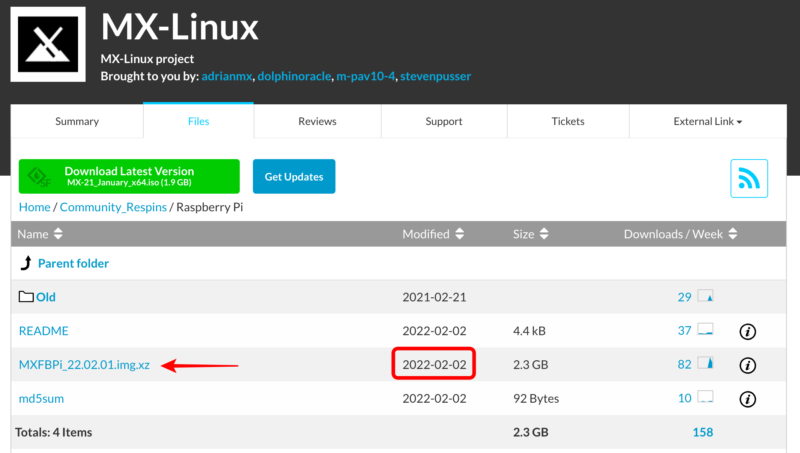This screenshot has height=453, width=800.
Task: Open info icon for README row
Action: point(747,332)
